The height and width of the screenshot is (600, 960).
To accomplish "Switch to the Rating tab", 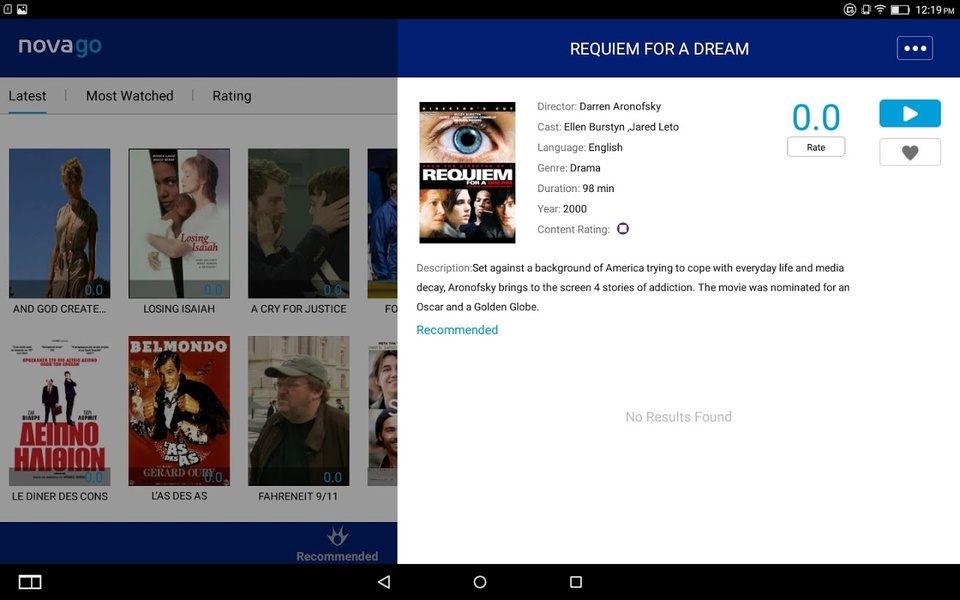I will click(x=231, y=96).
